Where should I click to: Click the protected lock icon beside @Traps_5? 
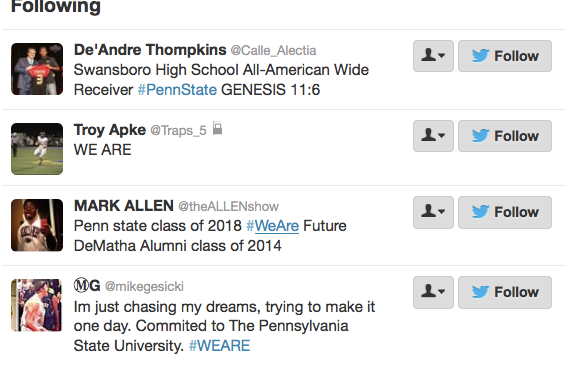click(x=217, y=128)
